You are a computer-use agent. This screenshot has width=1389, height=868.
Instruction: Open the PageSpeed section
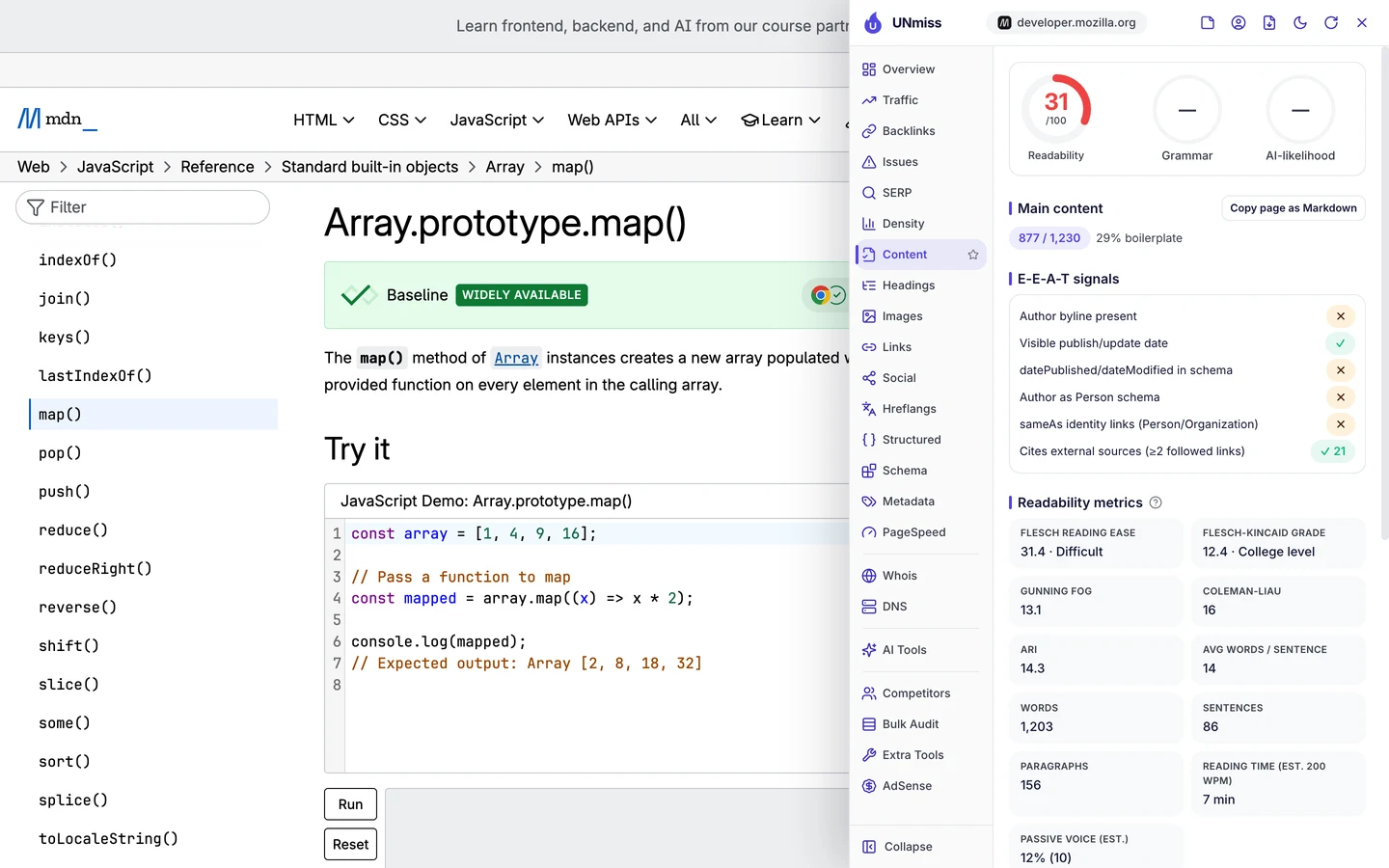point(920,532)
